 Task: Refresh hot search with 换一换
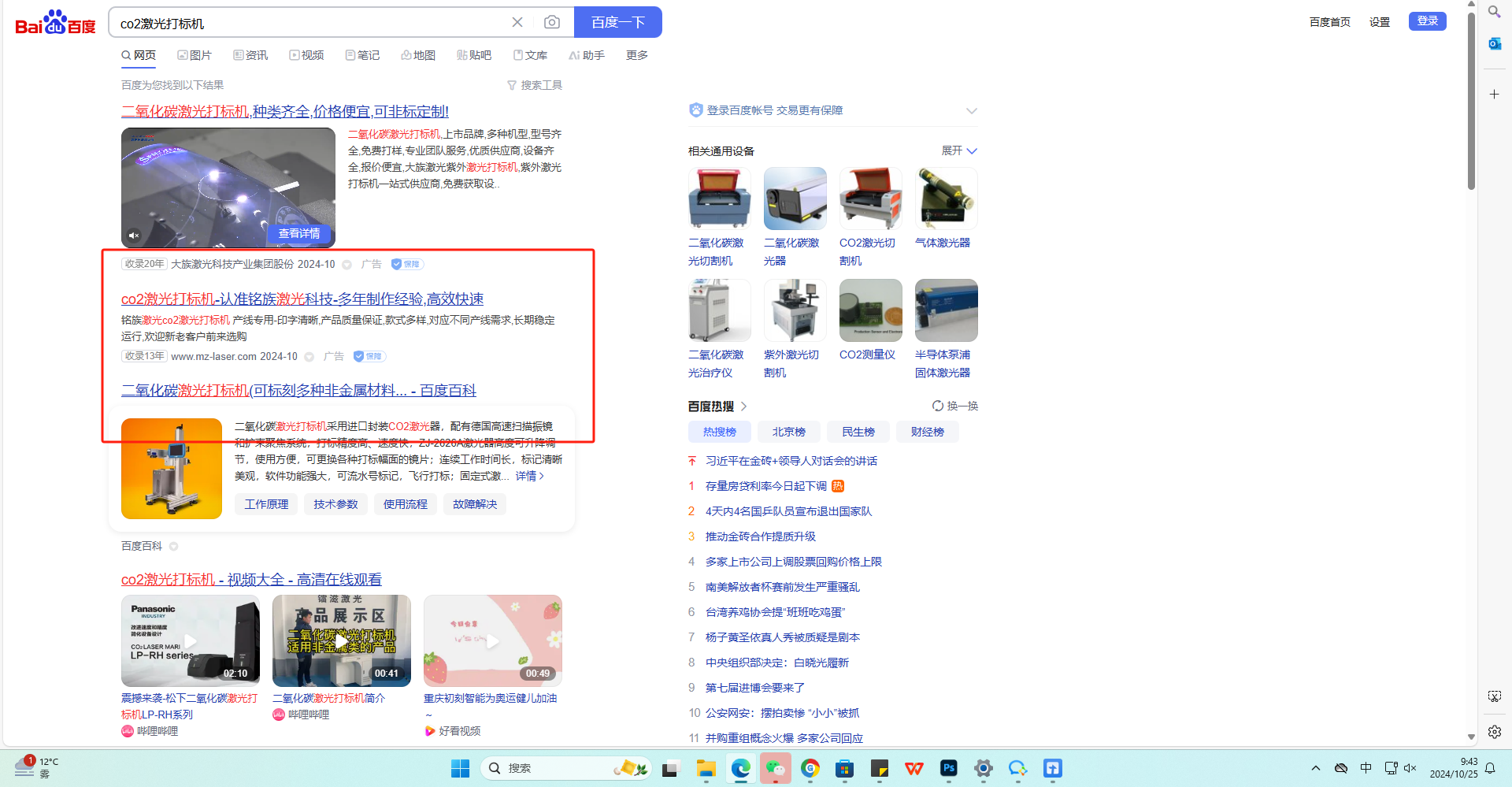click(954, 406)
